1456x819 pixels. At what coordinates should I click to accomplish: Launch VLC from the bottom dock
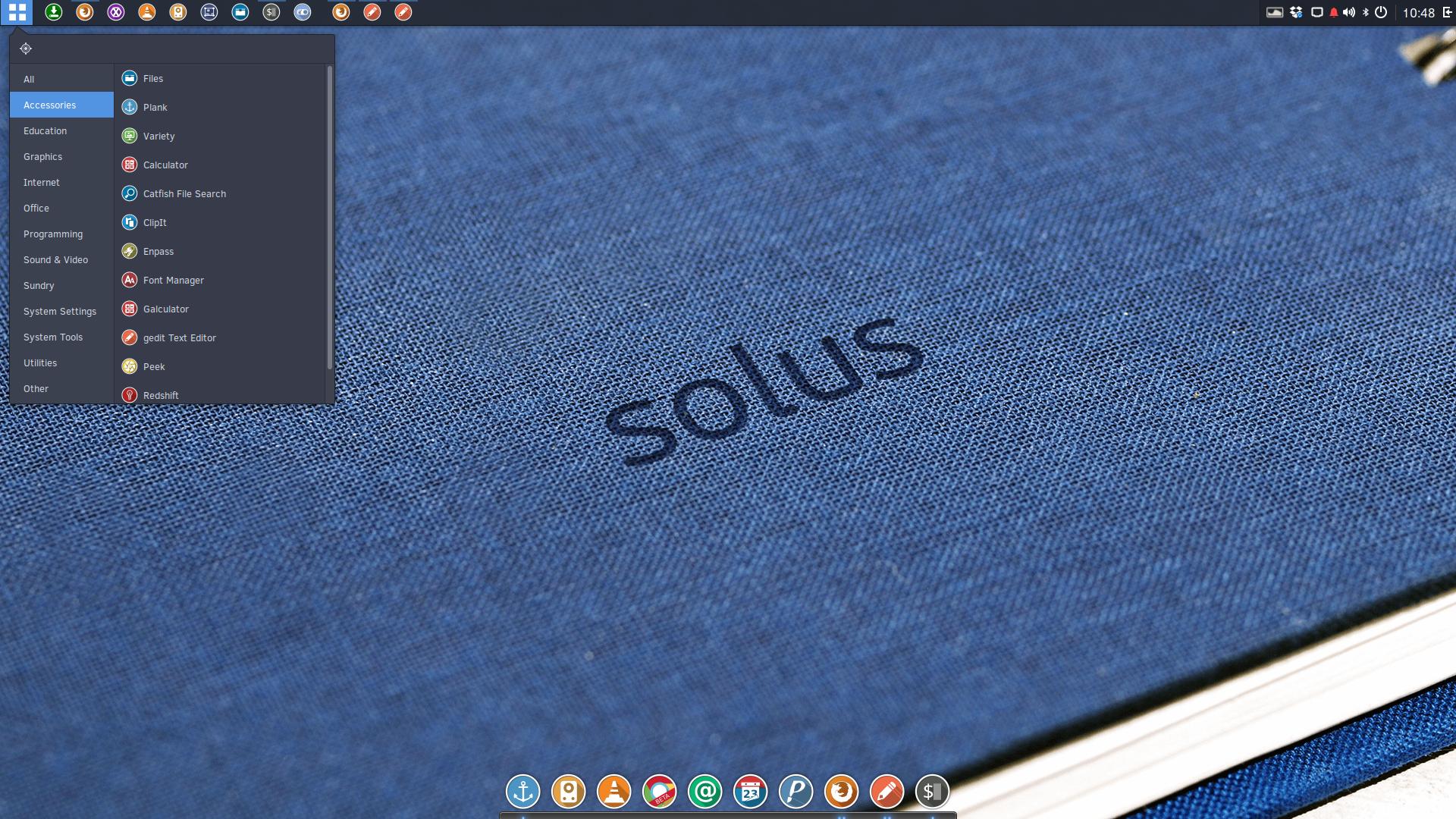click(x=613, y=792)
